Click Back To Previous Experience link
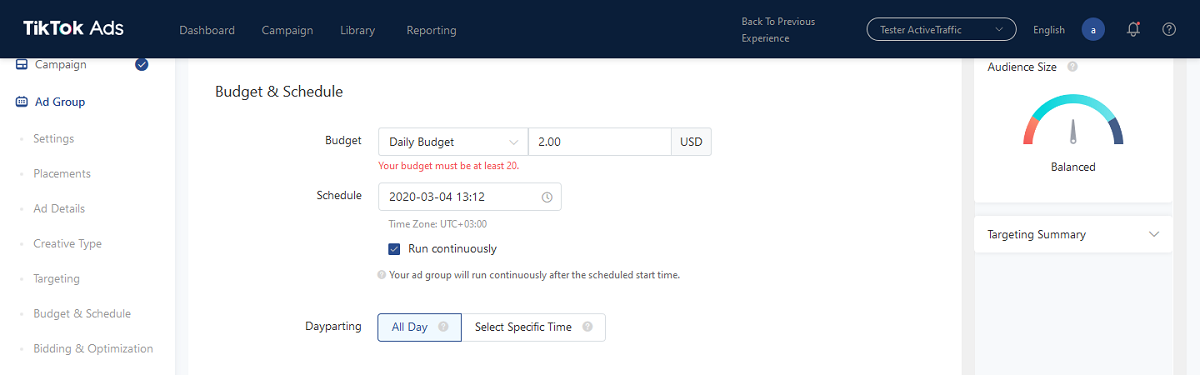The width and height of the screenshot is (1200, 375). (778, 30)
